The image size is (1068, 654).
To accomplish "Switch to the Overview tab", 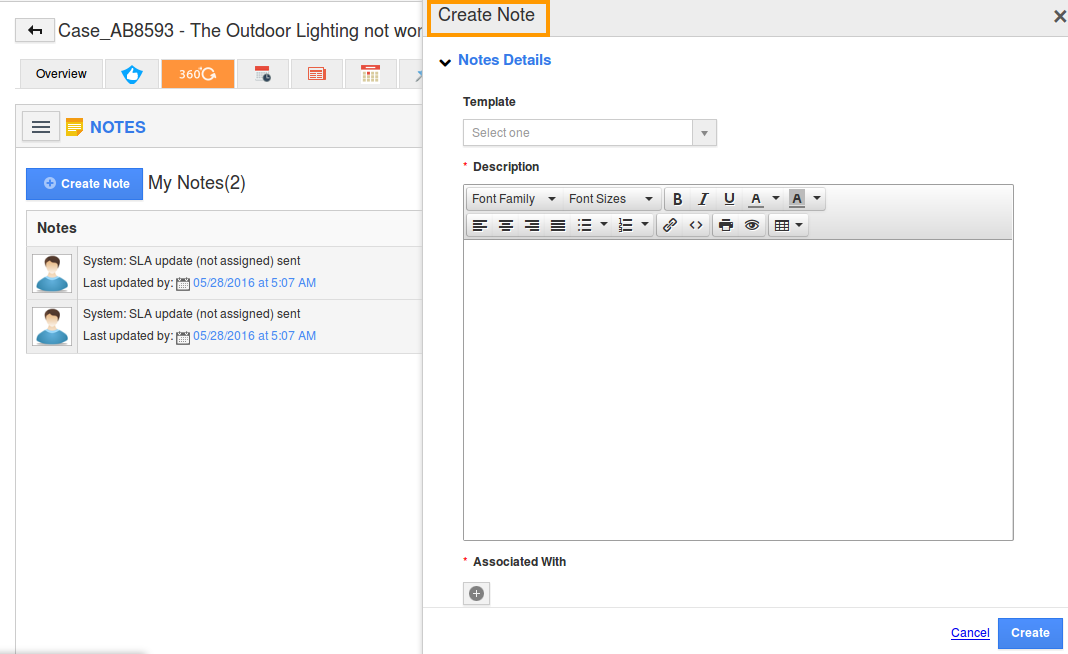I will click(x=60, y=73).
